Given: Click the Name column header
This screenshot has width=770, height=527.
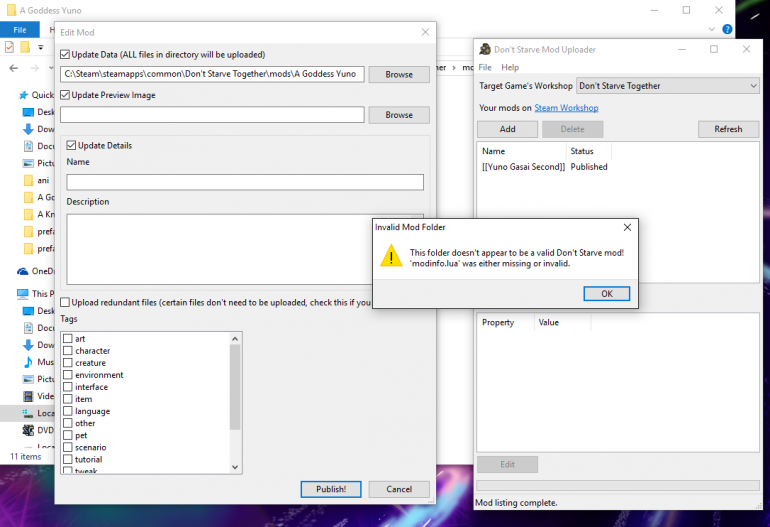Looking at the screenshot, I should tap(522, 151).
